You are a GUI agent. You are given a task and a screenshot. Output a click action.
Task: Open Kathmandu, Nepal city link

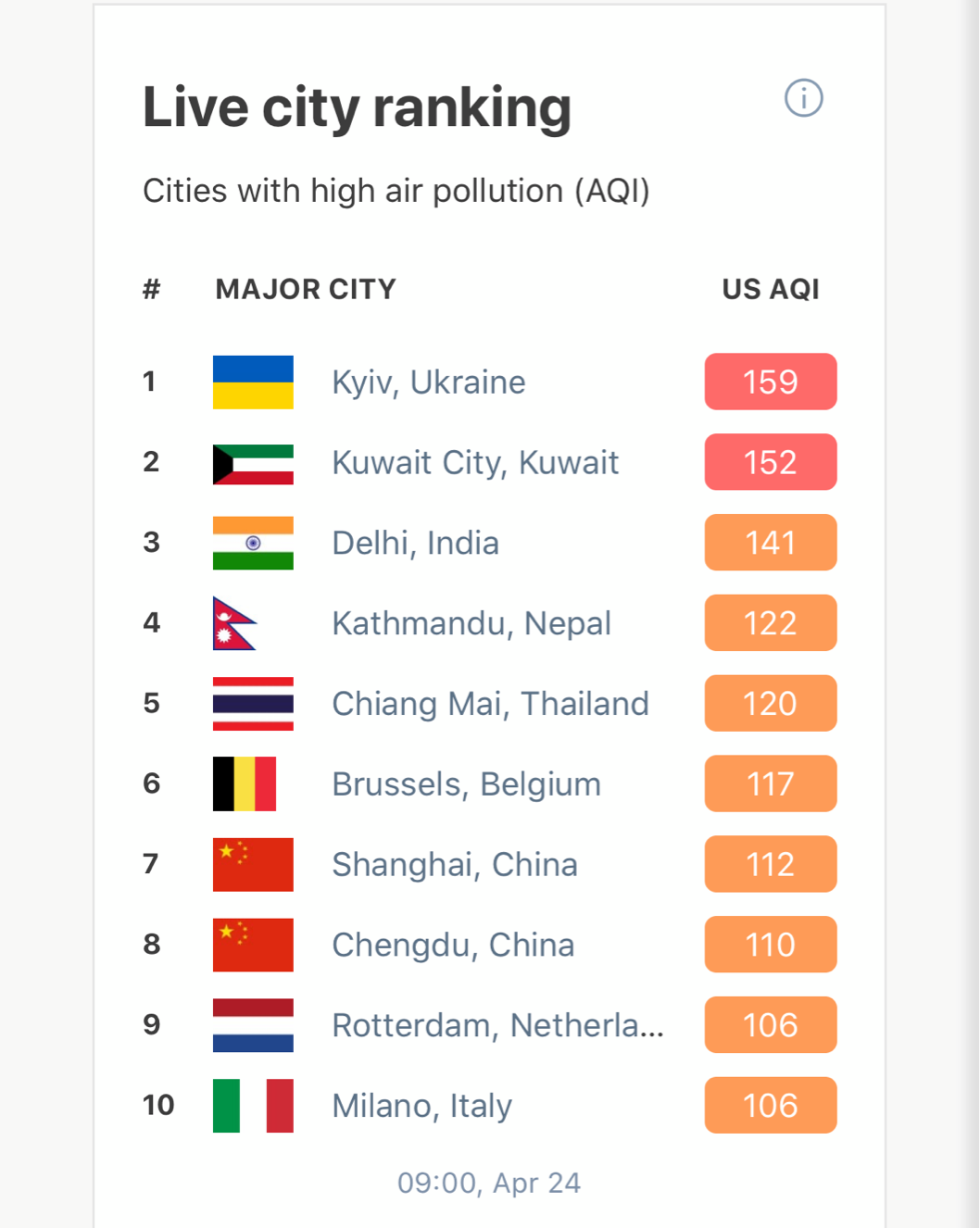click(471, 623)
